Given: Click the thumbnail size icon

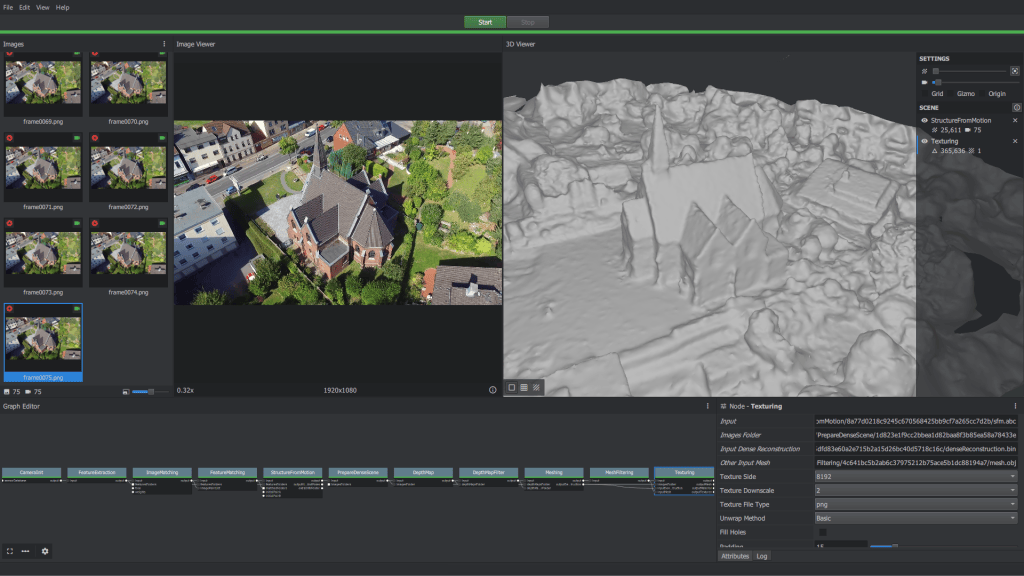Looking at the screenshot, I should (x=125, y=392).
